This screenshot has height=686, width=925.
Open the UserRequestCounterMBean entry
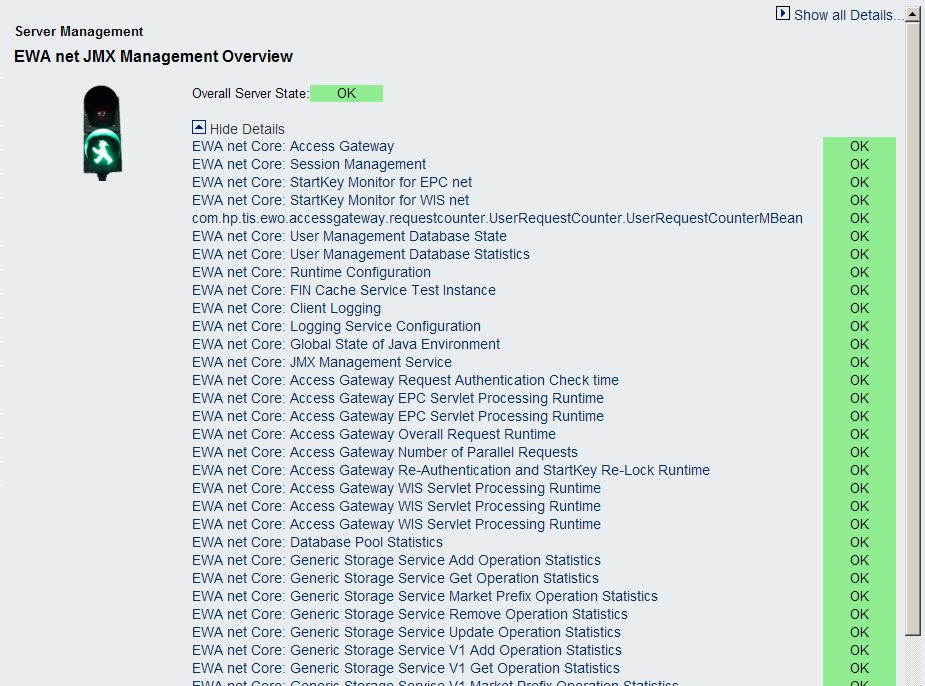pos(497,218)
